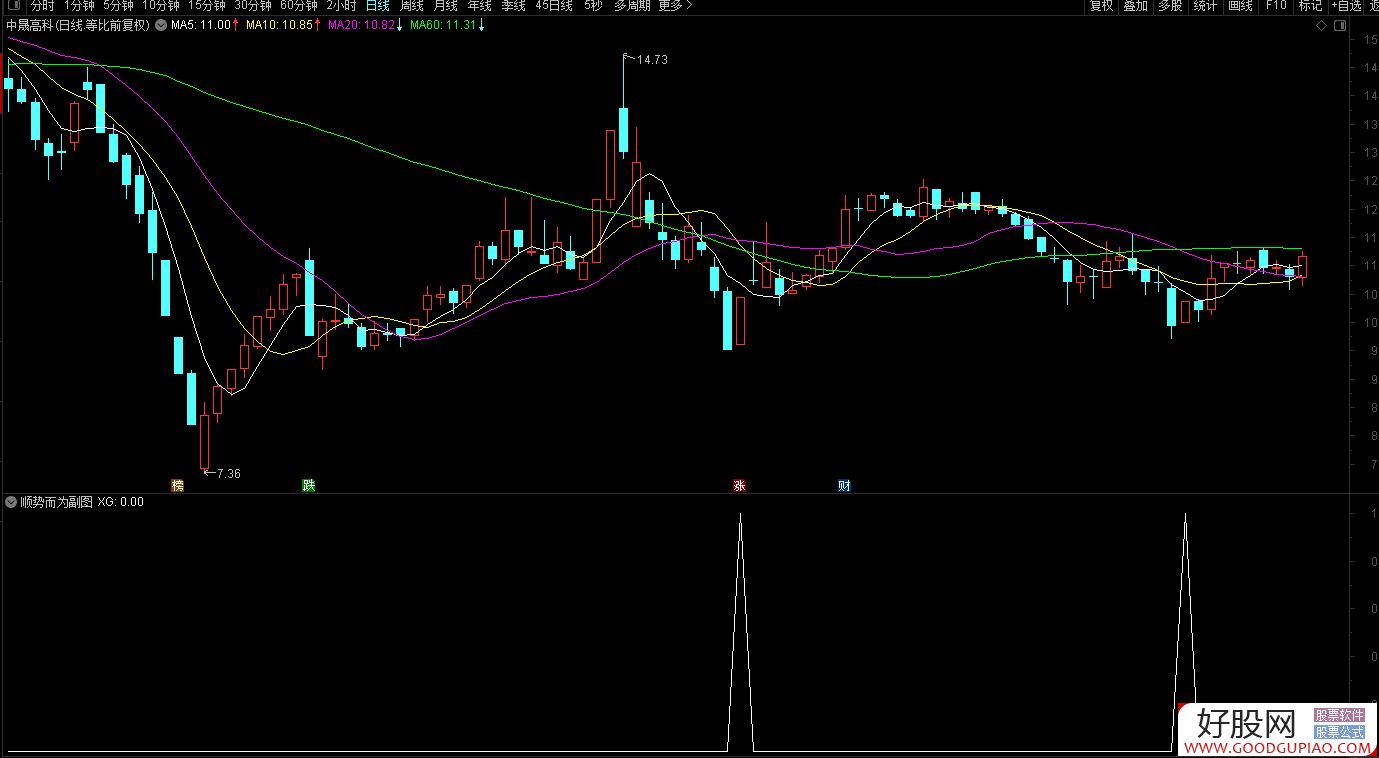The height and width of the screenshot is (758, 1379).
Task: Open main chart indicator dropdown next to 中晟高科
Action: click(x=161, y=25)
